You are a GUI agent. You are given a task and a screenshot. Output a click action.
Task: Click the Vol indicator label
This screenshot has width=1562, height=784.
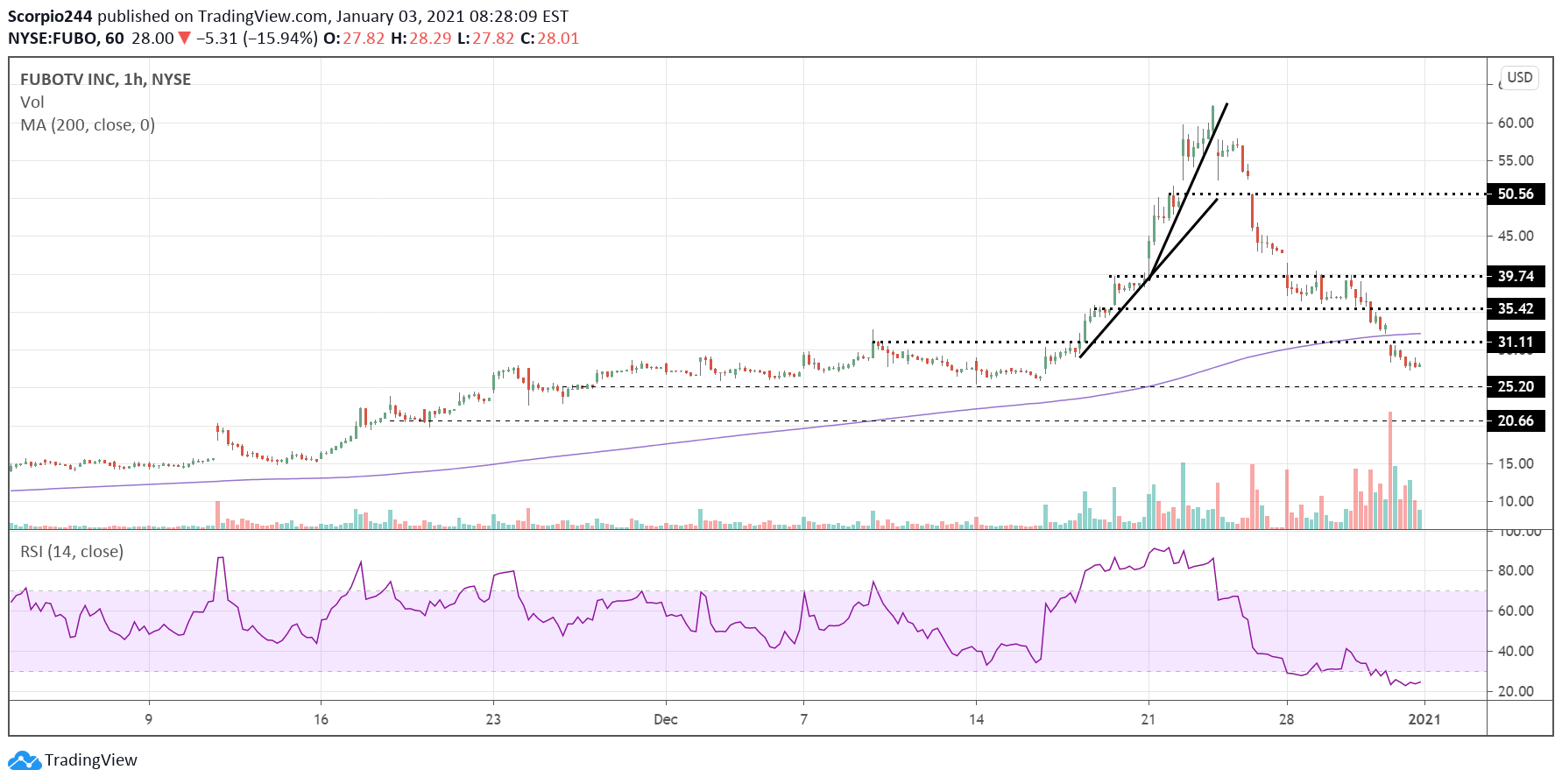point(32,102)
